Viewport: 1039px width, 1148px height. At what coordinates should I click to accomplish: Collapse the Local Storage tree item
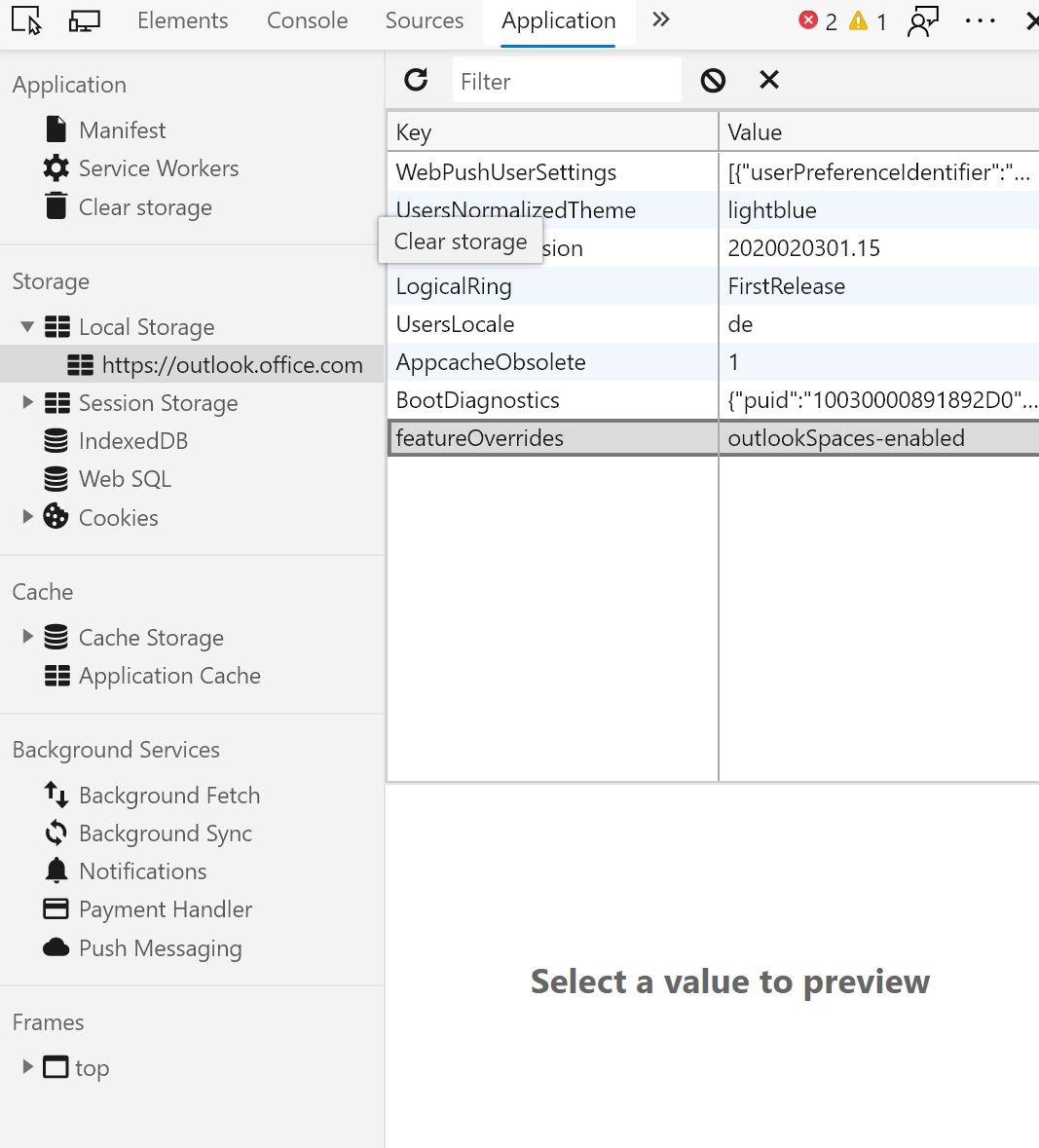(26, 326)
